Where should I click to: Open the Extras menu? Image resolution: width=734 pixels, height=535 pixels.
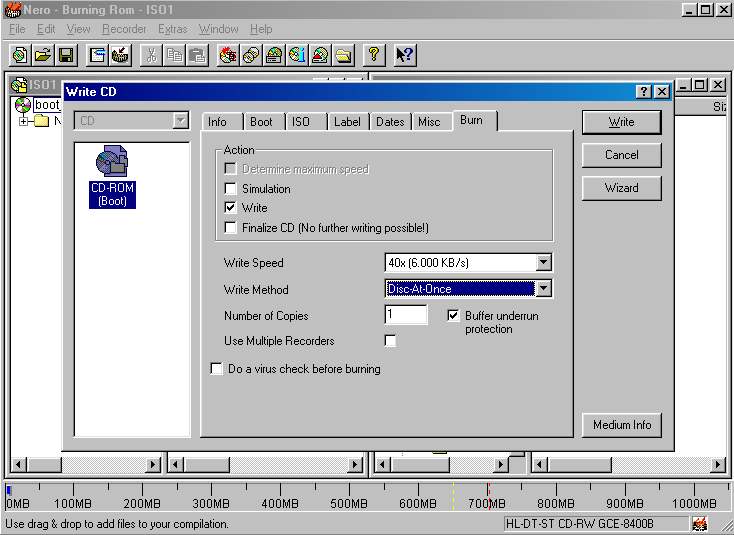click(172, 29)
